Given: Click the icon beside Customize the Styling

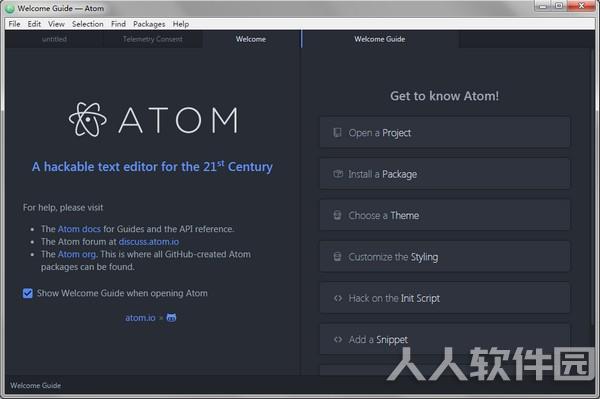Looking at the screenshot, I should point(337,257).
